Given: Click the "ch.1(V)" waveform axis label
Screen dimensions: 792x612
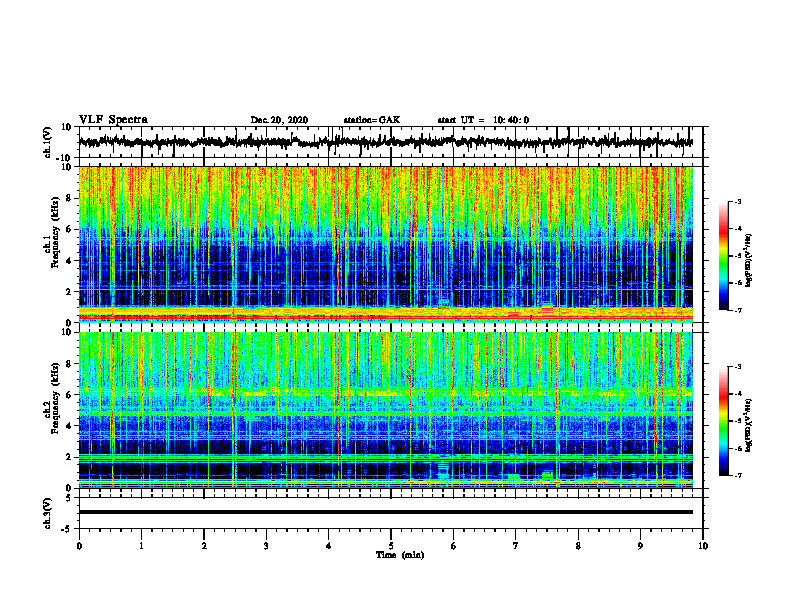Looking at the screenshot, I should pyautogui.click(x=48, y=142).
